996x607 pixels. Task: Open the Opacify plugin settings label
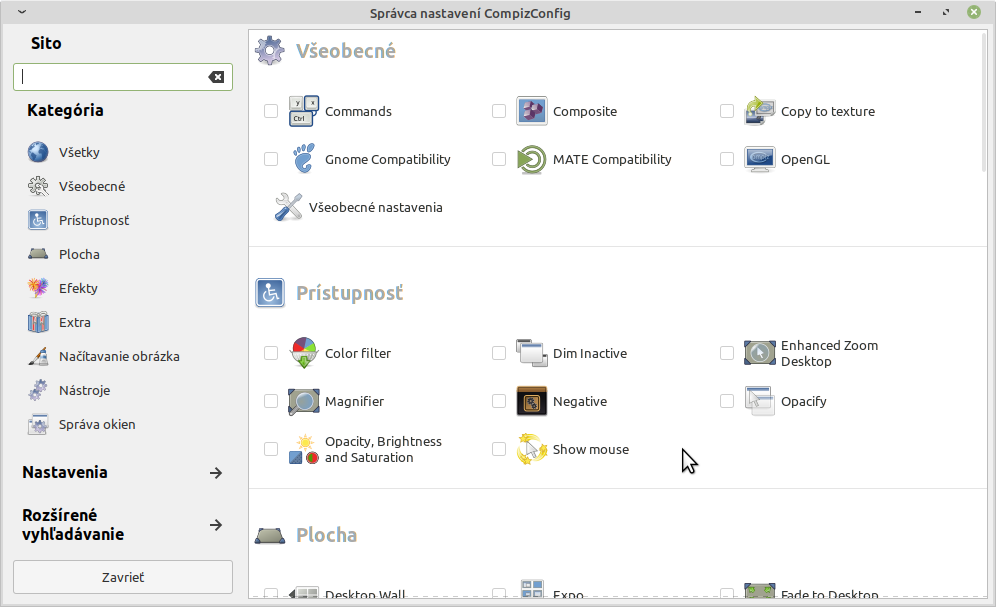coord(804,402)
